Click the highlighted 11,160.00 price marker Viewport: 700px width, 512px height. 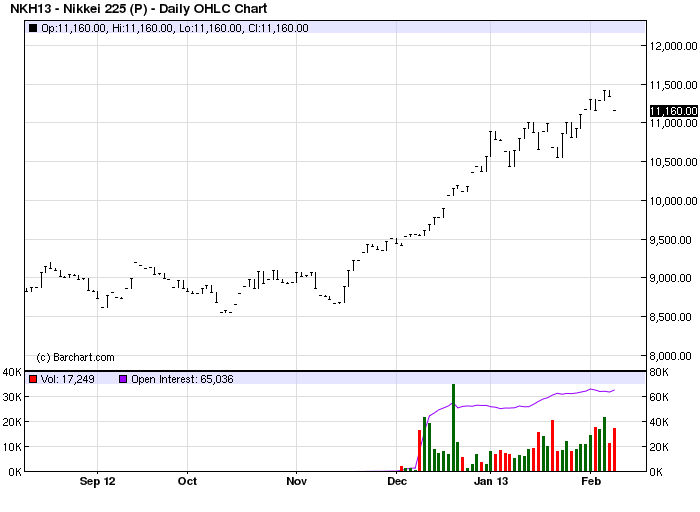pos(674,111)
